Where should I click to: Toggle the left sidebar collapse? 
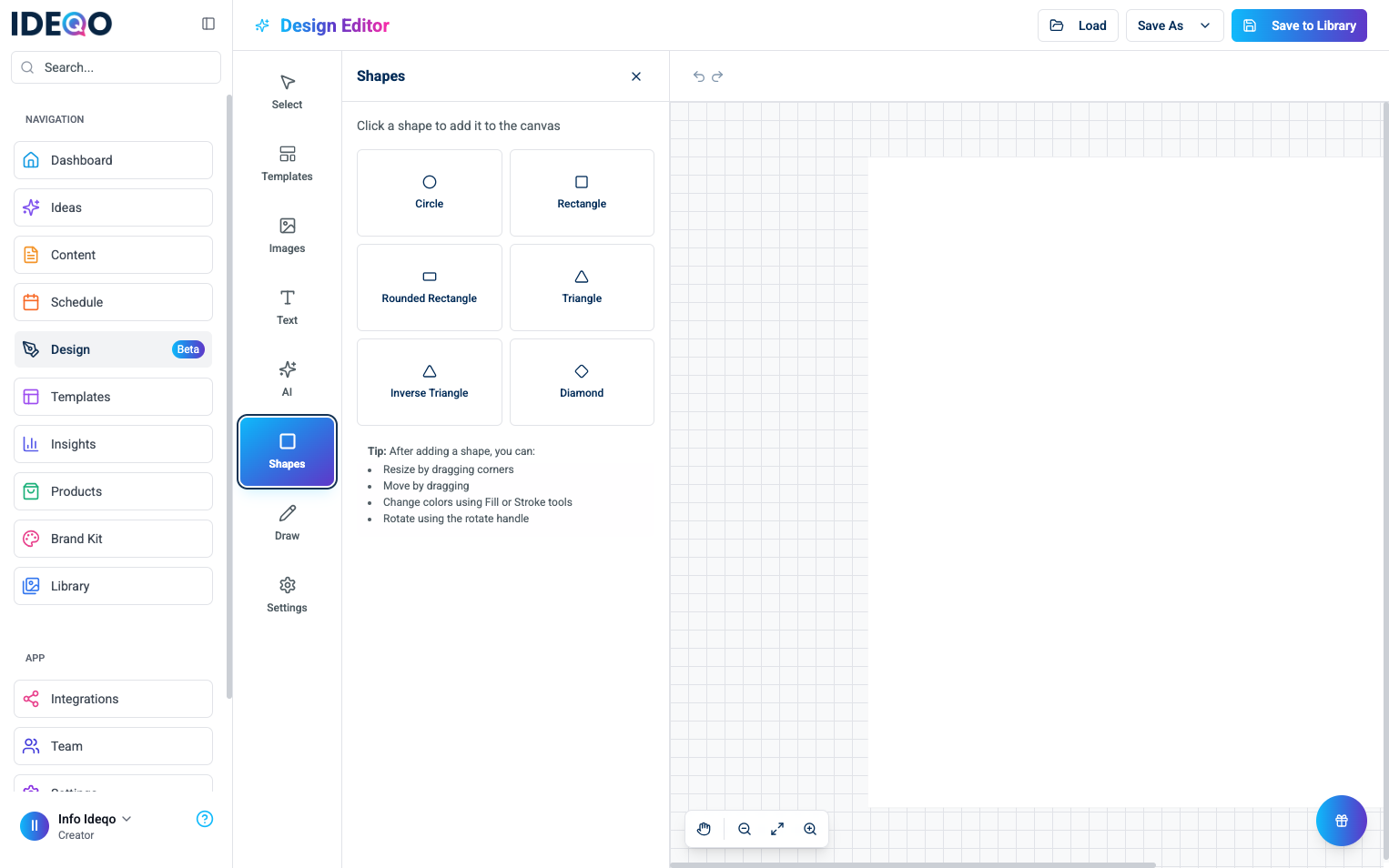[208, 24]
